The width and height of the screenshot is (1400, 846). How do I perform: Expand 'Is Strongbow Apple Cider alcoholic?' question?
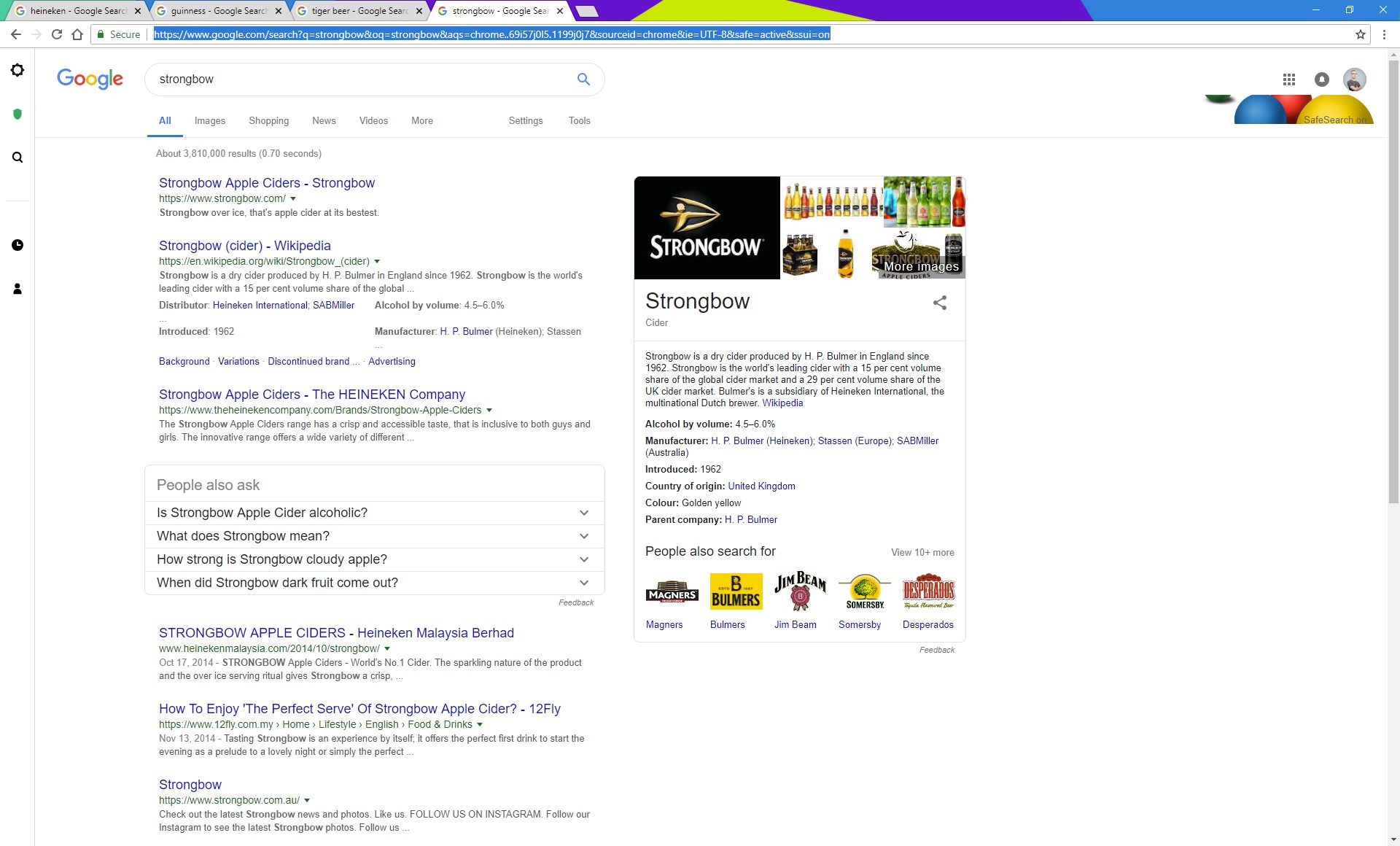pyautogui.click(x=375, y=513)
